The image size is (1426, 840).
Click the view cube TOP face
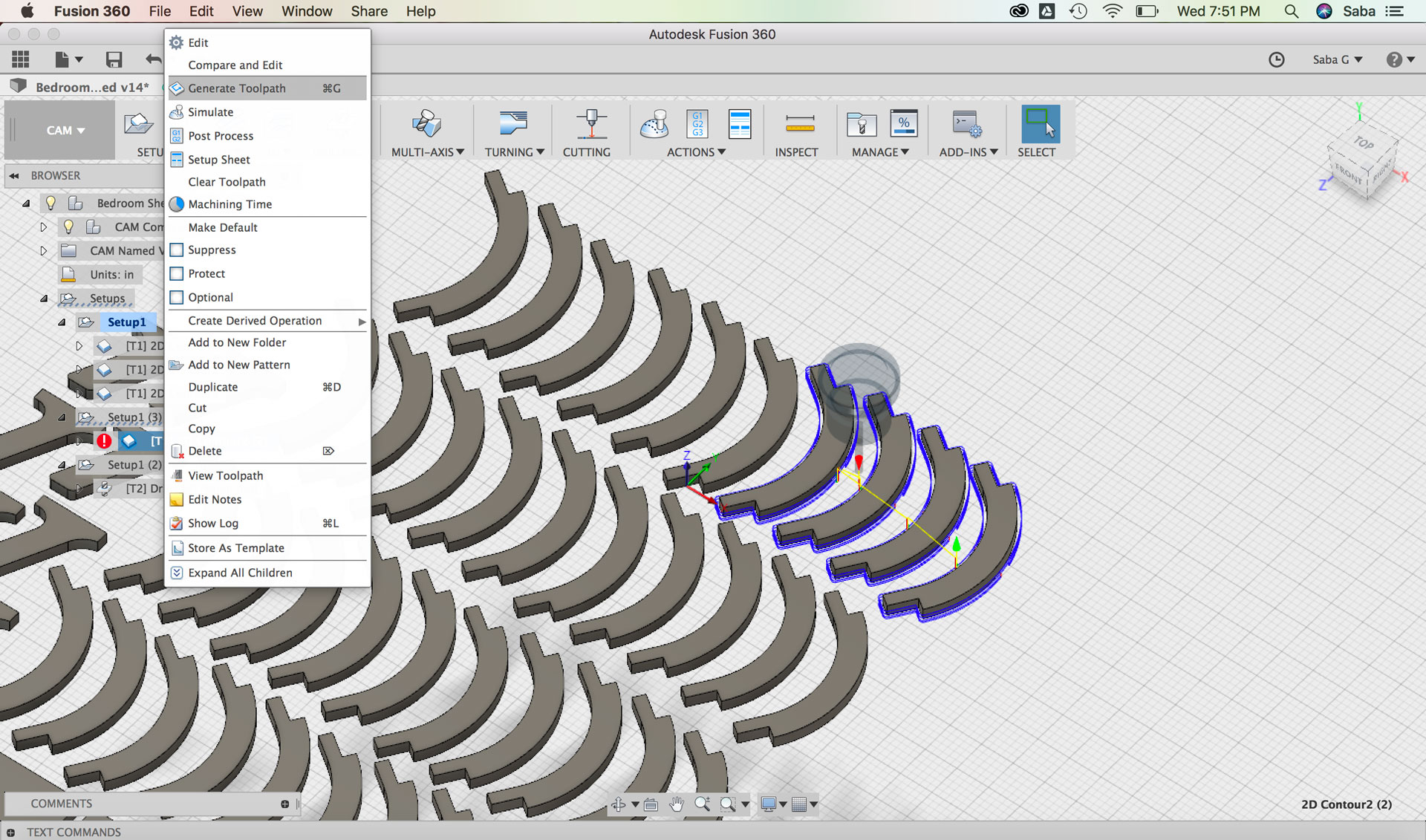coord(1364,143)
